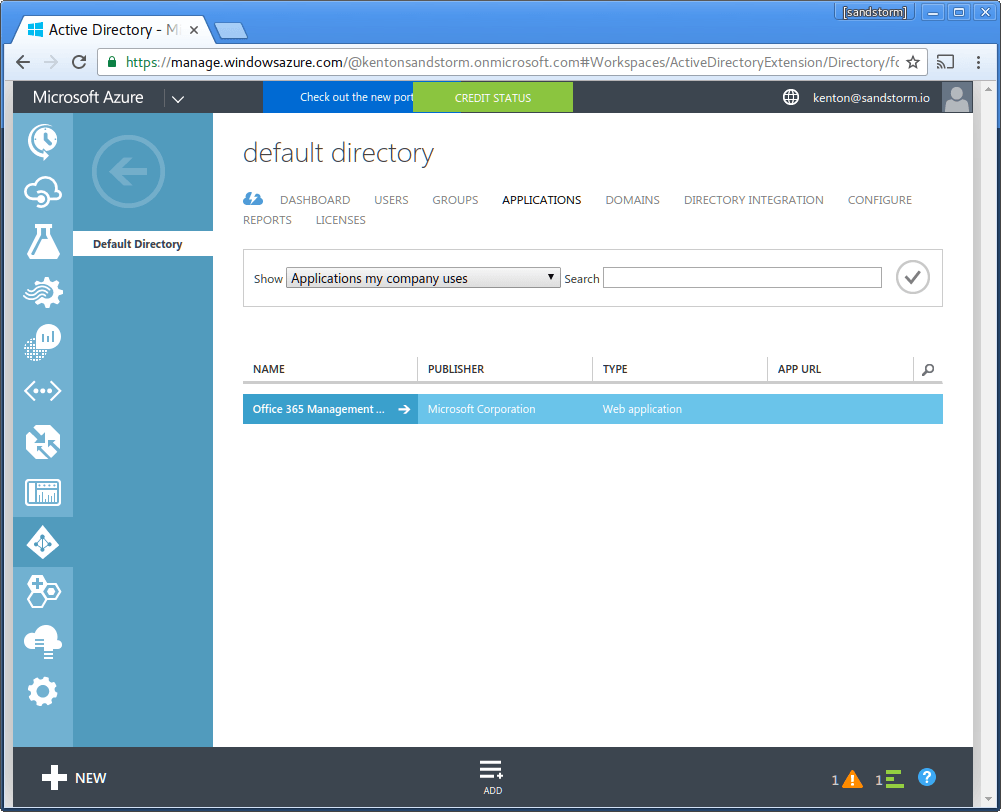
Task: Click the NEW plus button
Action: 74,778
